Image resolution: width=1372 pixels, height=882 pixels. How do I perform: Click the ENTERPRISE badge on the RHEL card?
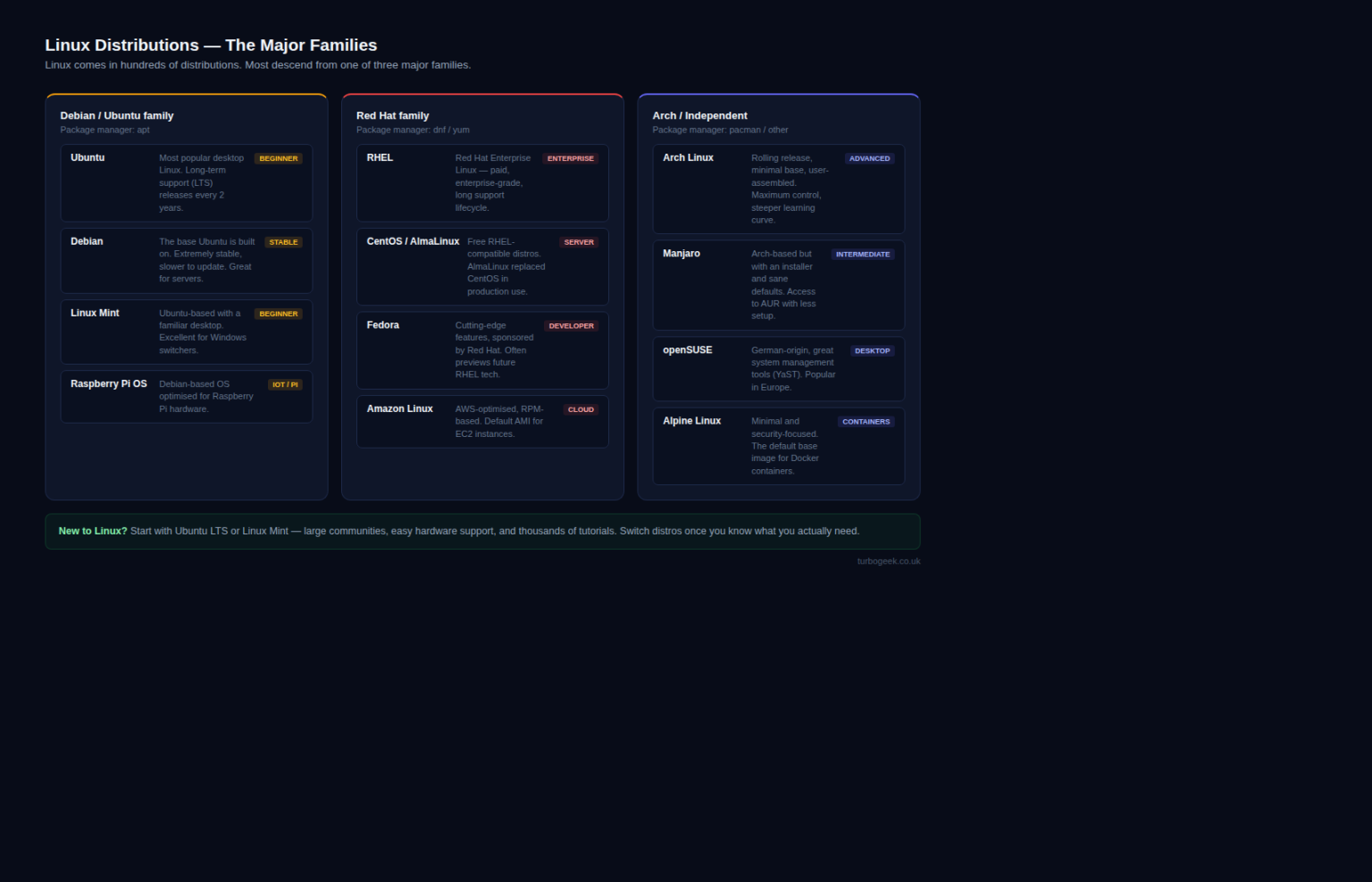[571, 158]
